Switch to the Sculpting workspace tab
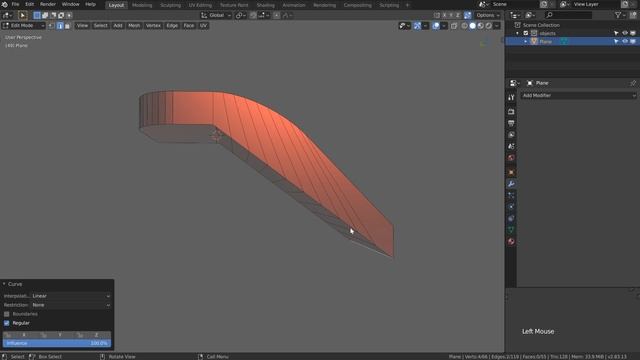This screenshot has height=360, width=640. [171, 5]
